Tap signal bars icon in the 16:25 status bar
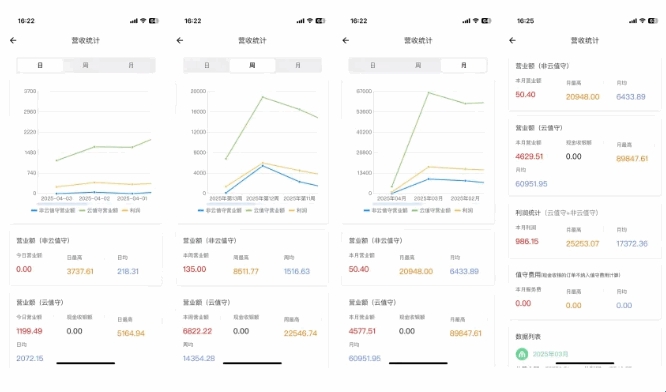 coord(633,21)
